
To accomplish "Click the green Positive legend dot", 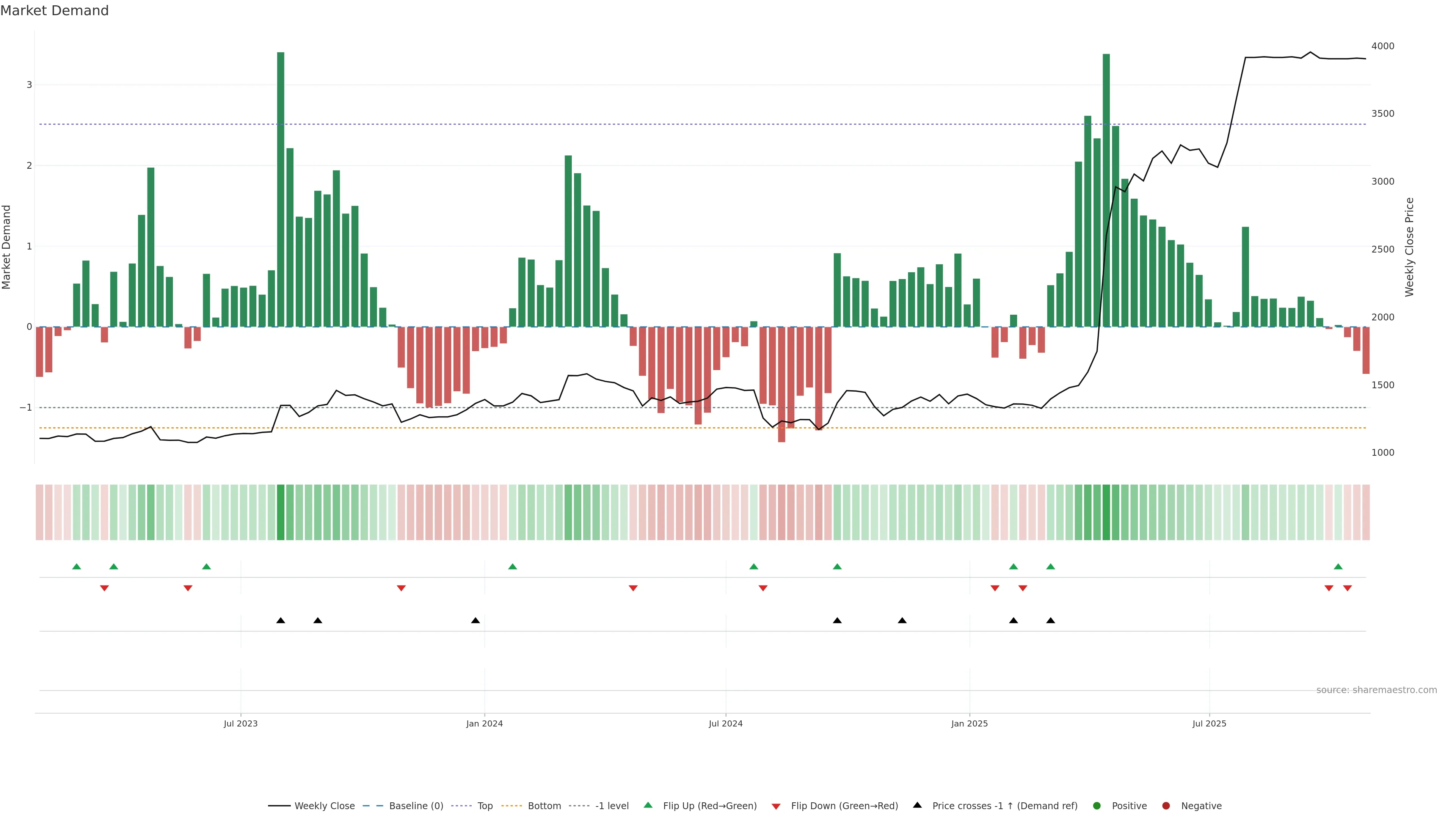I will click(x=1097, y=806).
